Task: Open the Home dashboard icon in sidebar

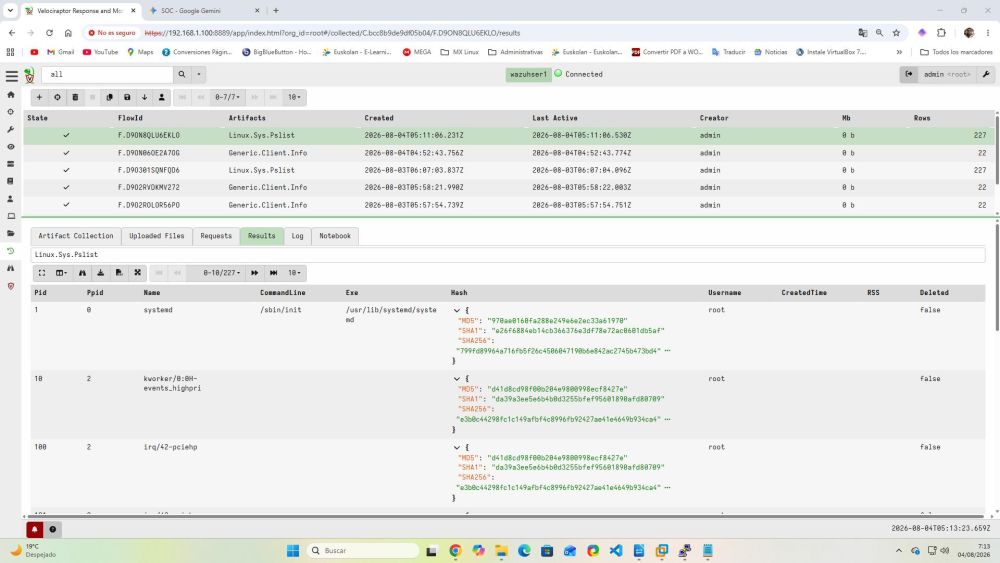Action: click(11, 94)
